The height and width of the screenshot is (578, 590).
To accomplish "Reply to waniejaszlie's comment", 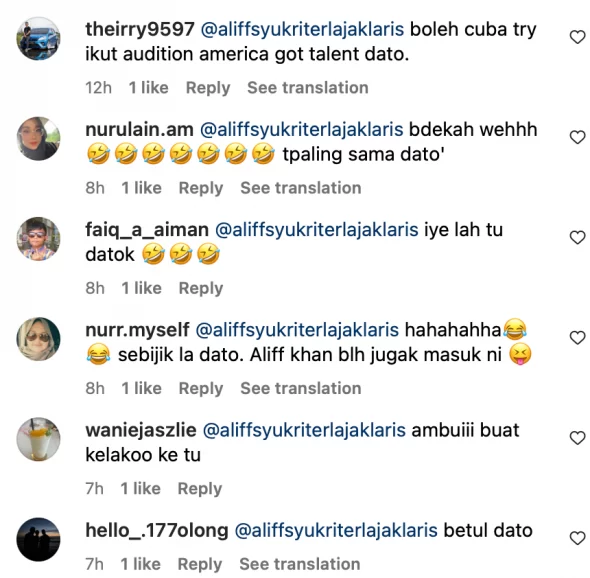I will 200,489.
